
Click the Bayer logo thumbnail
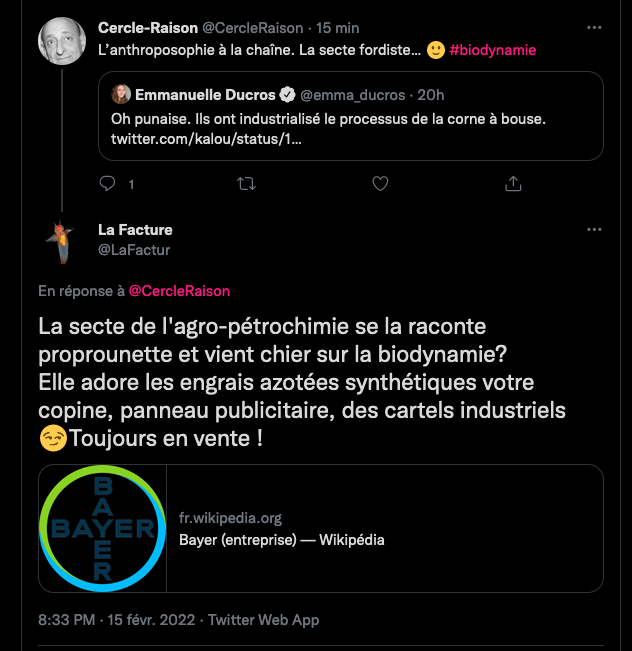[x=102, y=529]
